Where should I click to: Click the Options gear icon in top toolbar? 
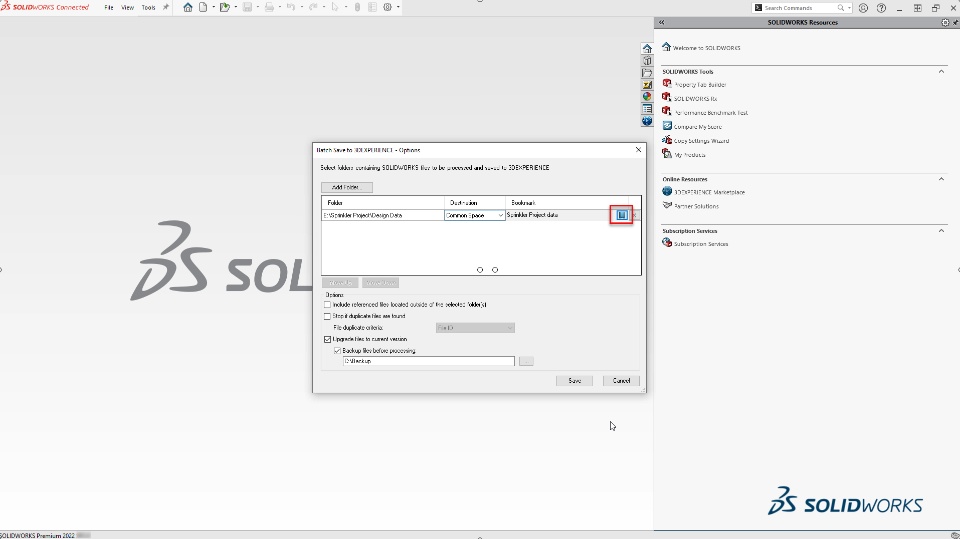coord(388,7)
